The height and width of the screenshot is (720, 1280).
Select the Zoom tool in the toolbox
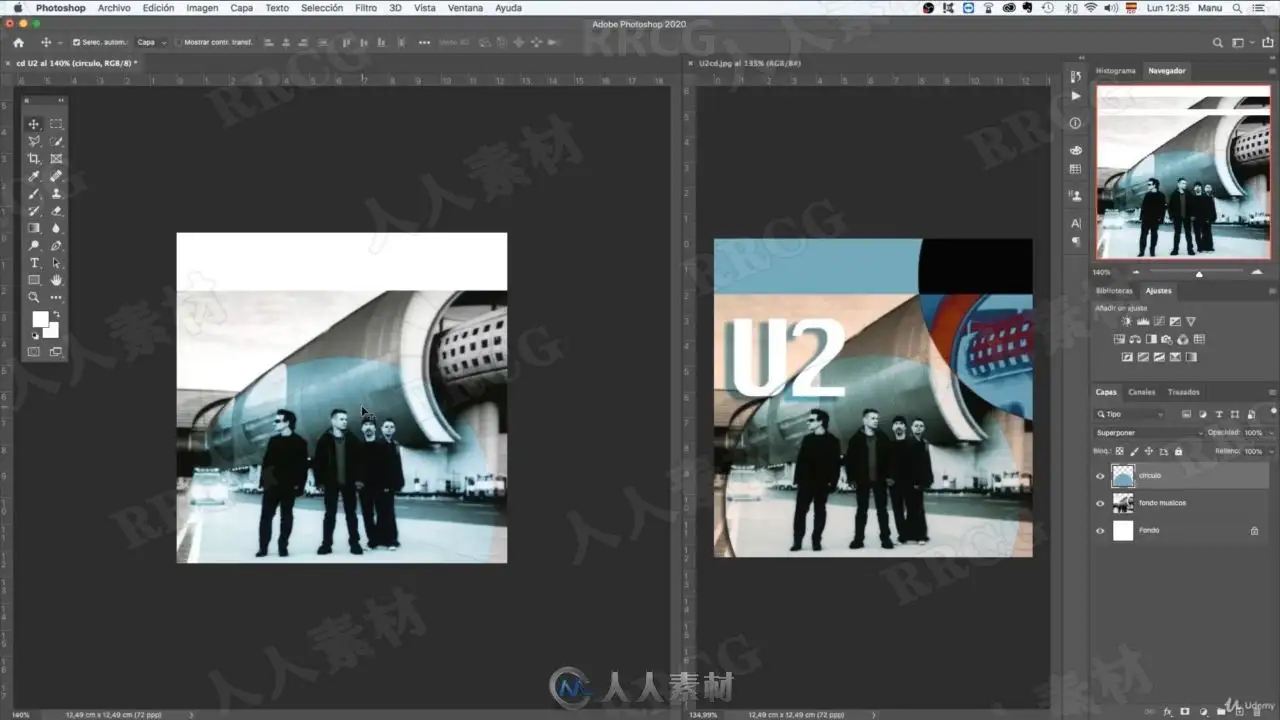click(x=34, y=297)
